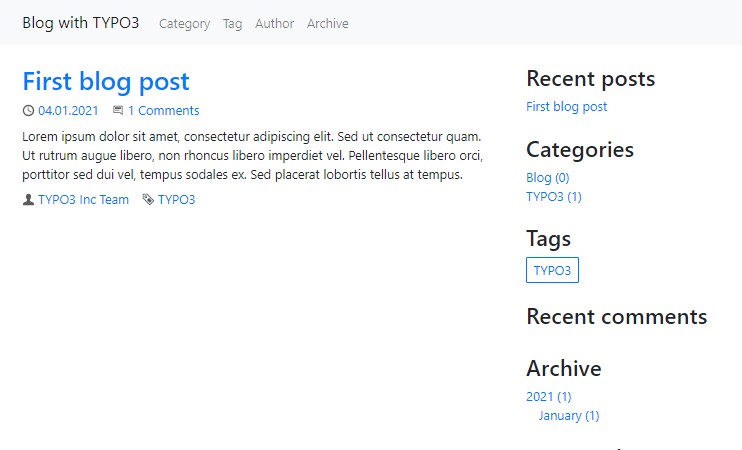The width and height of the screenshot is (742, 450).
Task: Select the Blog (0) category
Action: (x=547, y=178)
